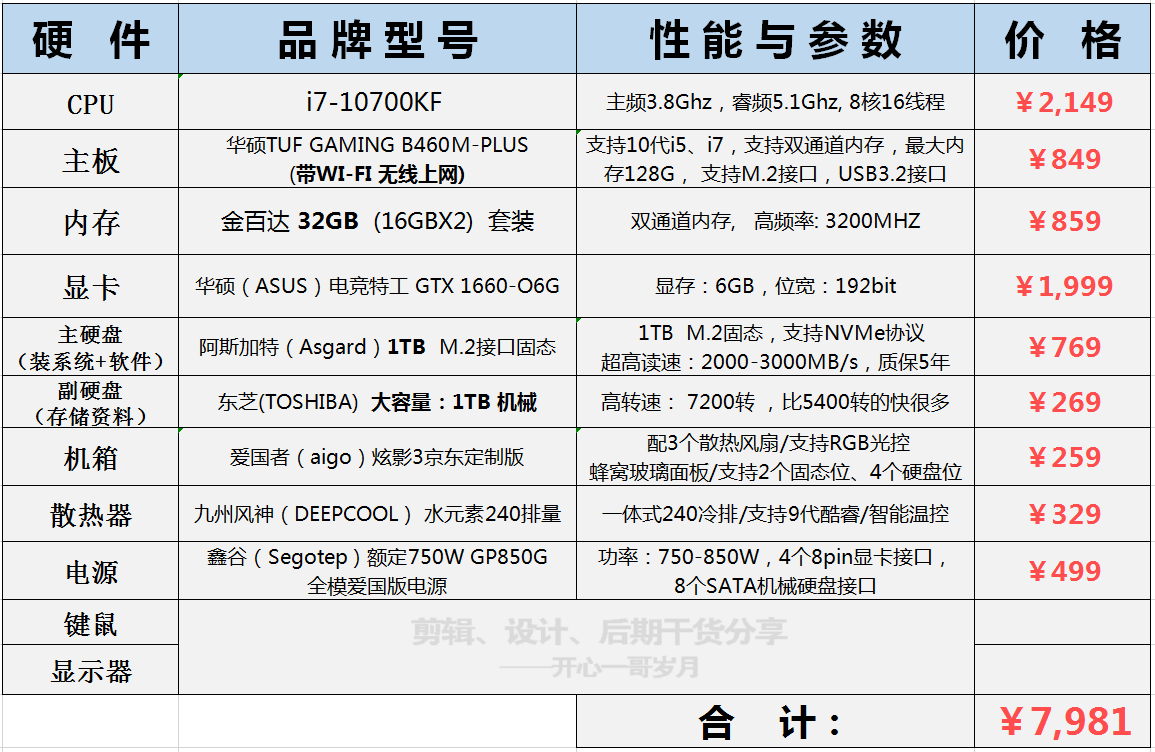The height and width of the screenshot is (752, 1155).
Task: Select the 副硬盘（存储资料）label
Action: click(x=90, y=402)
